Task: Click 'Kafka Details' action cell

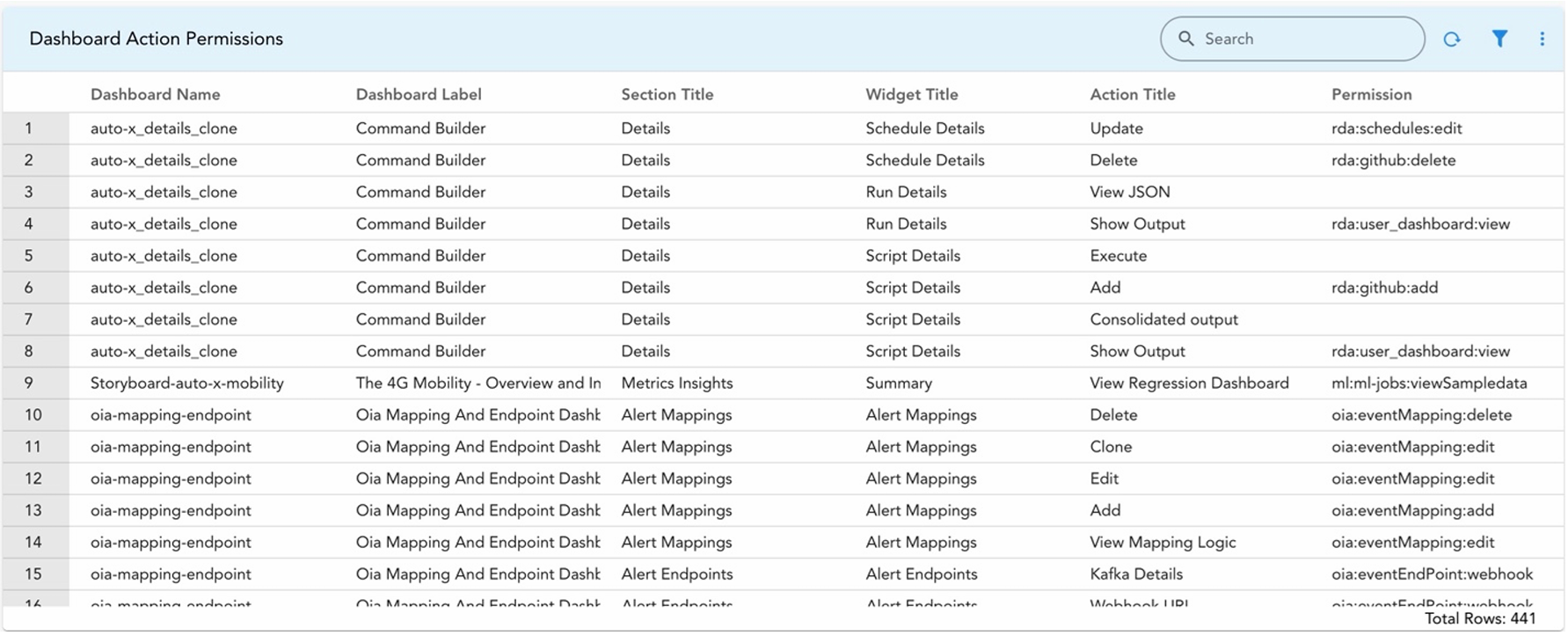Action: tap(1136, 574)
